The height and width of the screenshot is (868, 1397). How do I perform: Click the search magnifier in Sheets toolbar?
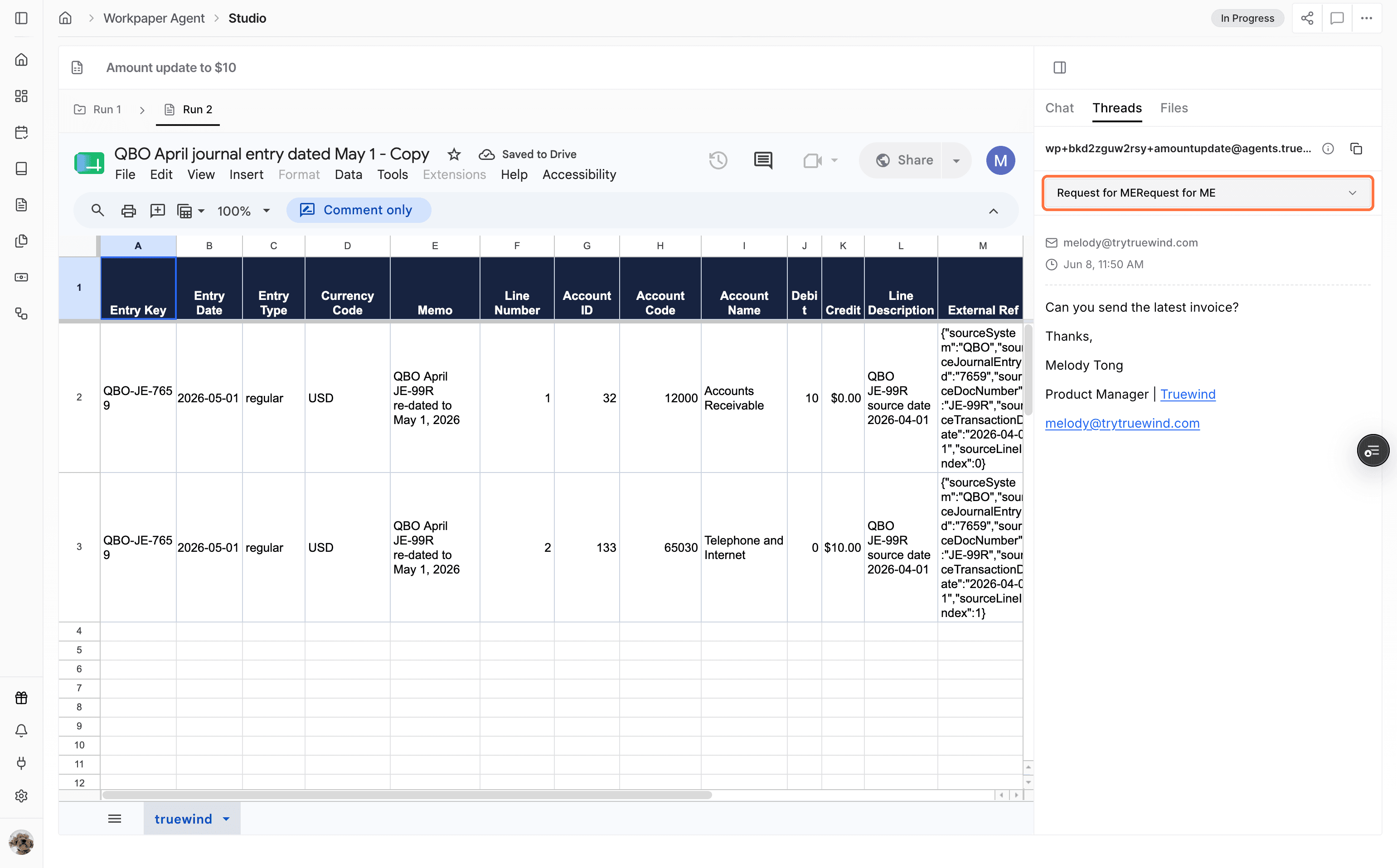tap(97, 211)
